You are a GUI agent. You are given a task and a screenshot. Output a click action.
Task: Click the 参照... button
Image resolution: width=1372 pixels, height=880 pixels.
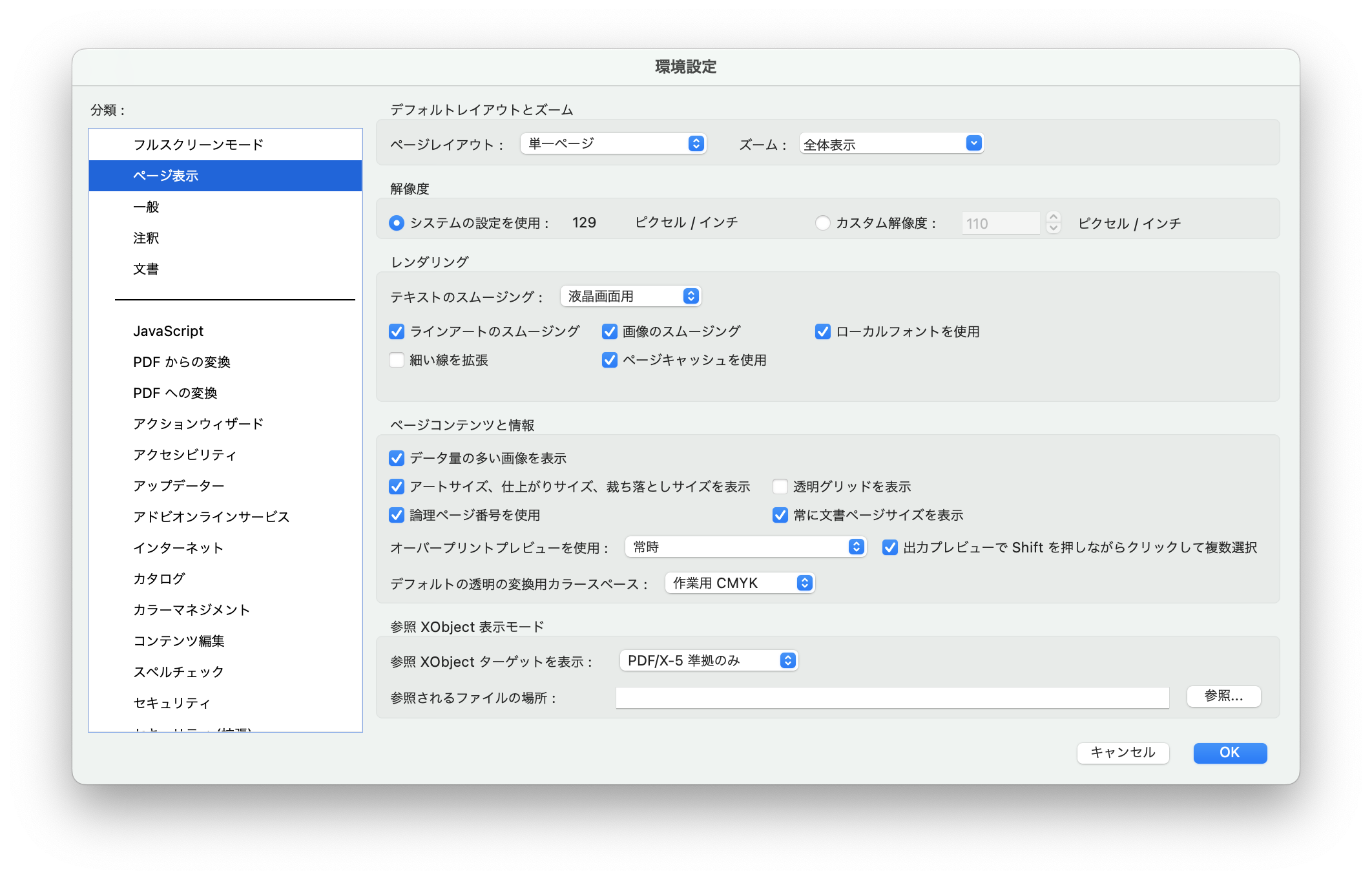coord(1223,697)
